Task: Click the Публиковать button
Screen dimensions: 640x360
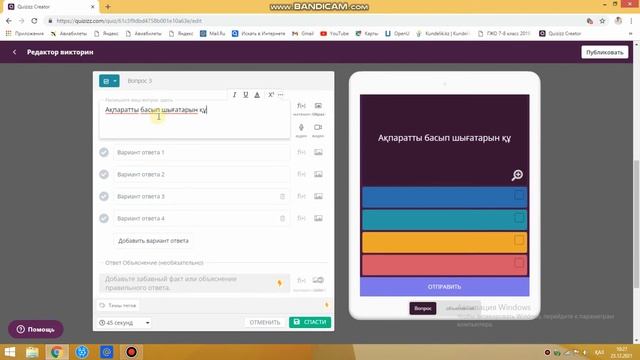Action: (604, 52)
